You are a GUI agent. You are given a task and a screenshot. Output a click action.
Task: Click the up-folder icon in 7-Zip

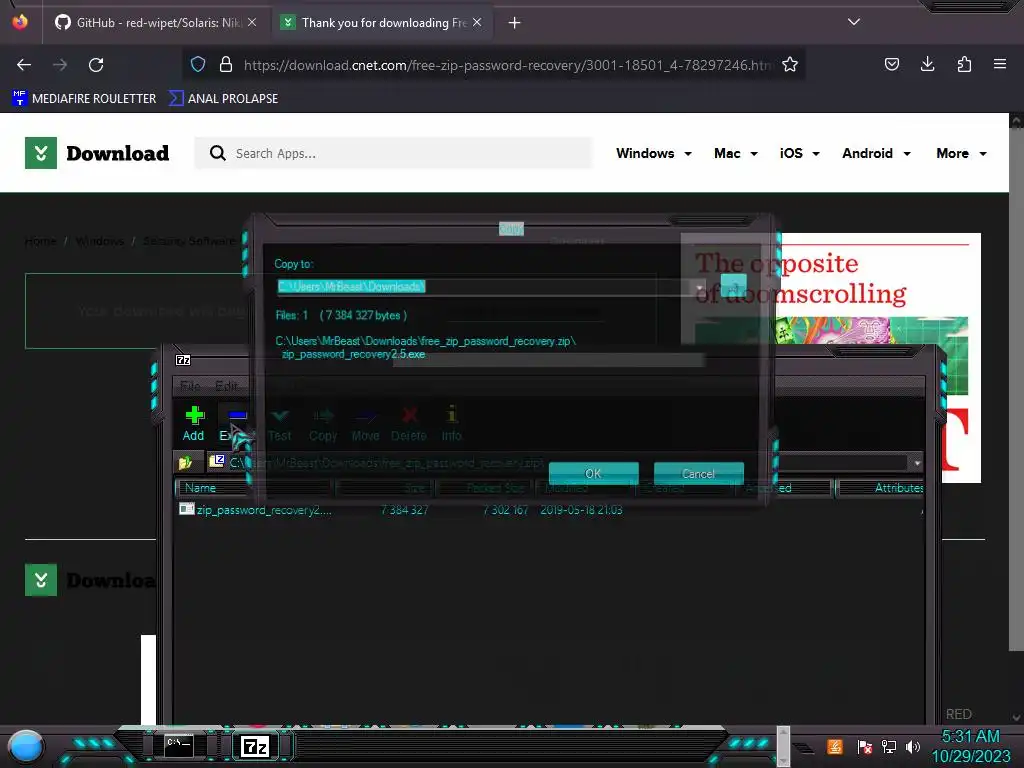click(x=185, y=462)
